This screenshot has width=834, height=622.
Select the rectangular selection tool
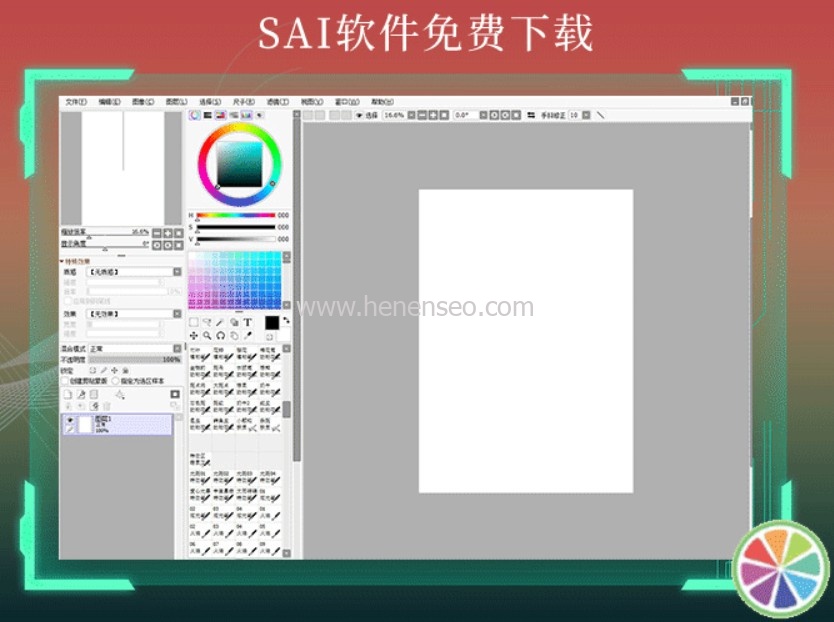point(194,322)
